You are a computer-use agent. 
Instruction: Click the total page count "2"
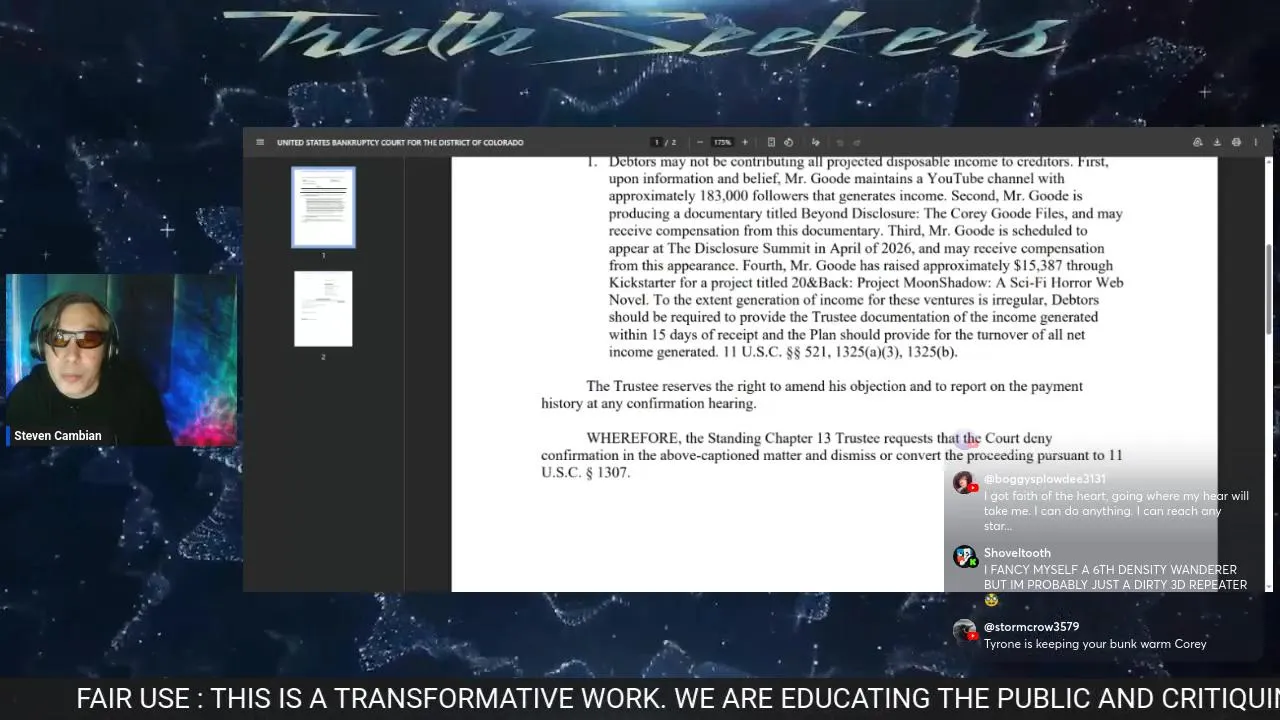pos(674,142)
